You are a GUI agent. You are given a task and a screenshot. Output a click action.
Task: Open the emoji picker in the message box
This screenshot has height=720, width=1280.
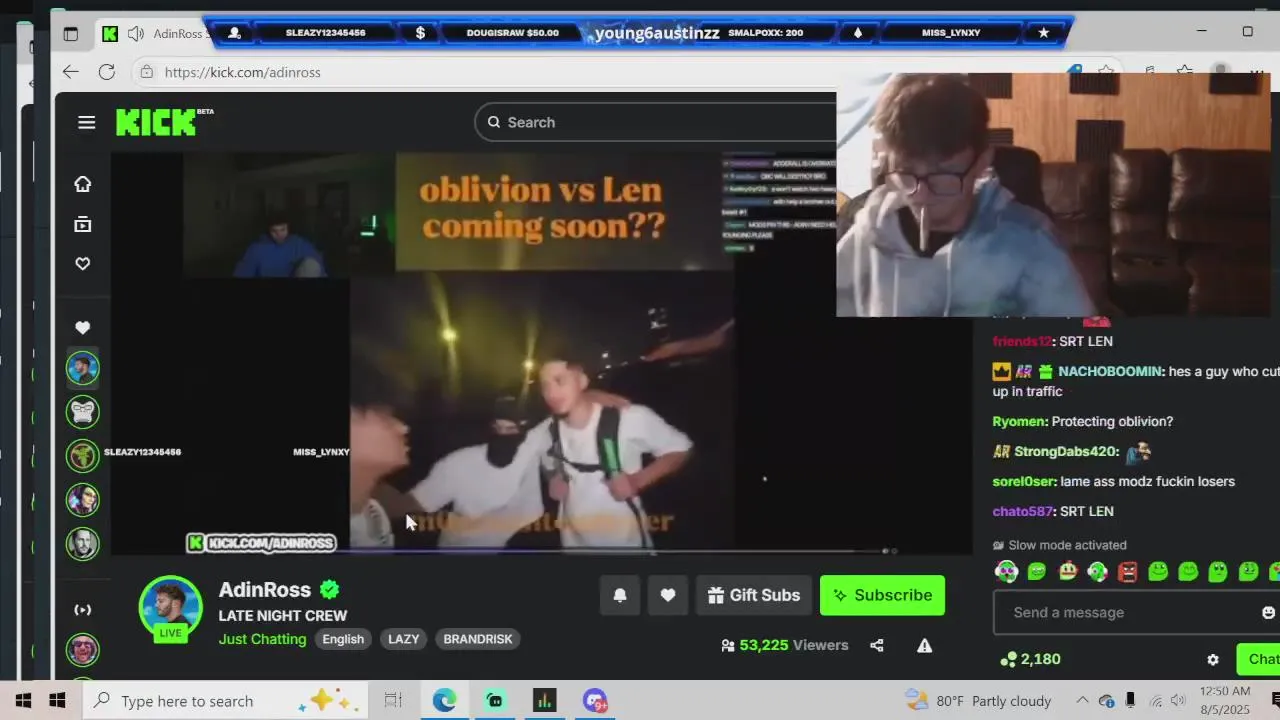pos(1269,612)
